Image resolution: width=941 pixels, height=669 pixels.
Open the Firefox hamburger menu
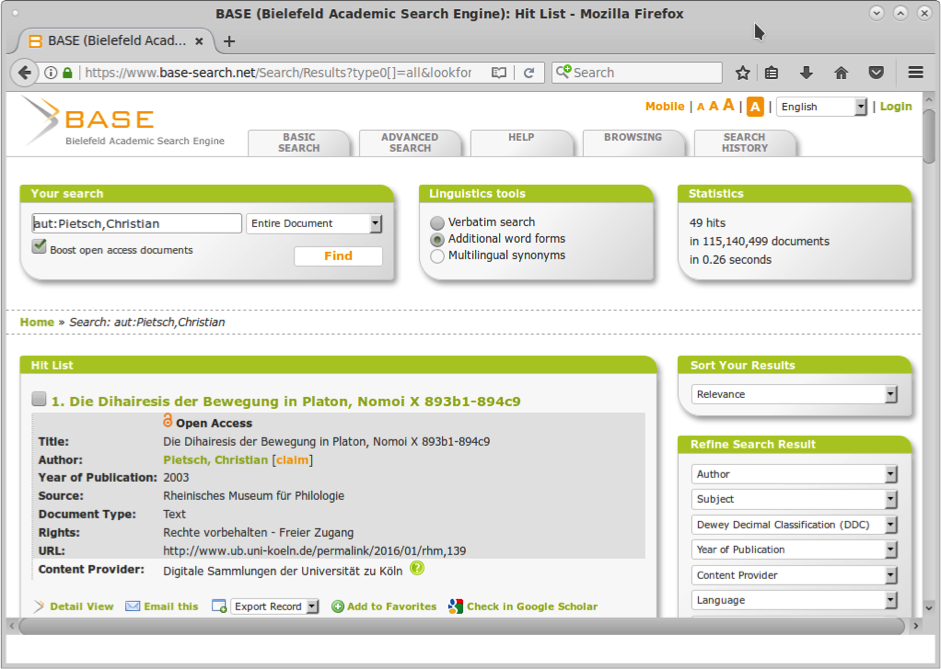(x=915, y=73)
